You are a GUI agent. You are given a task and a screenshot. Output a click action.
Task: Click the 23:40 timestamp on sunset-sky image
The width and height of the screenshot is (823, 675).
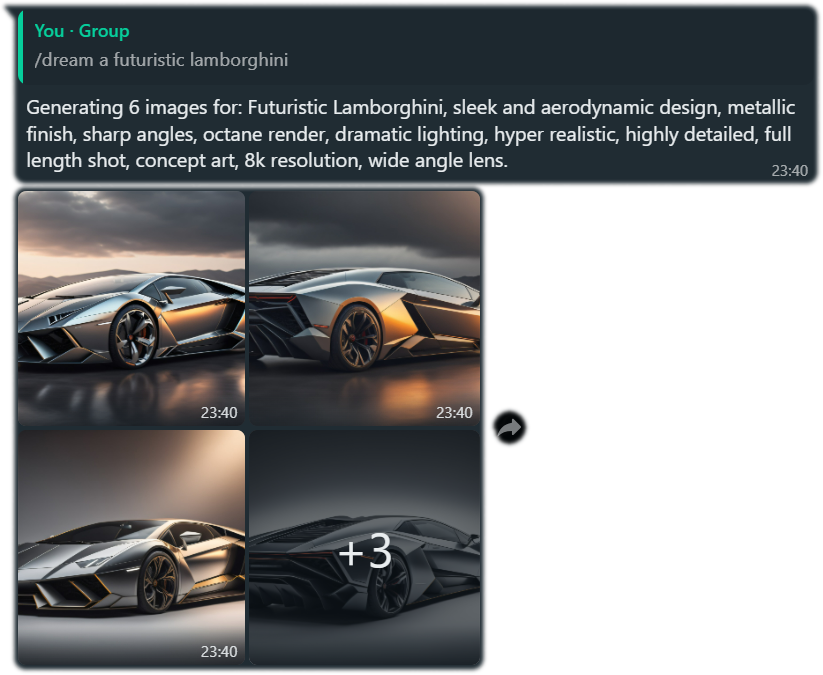pyautogui.click(x=219, y=413)
